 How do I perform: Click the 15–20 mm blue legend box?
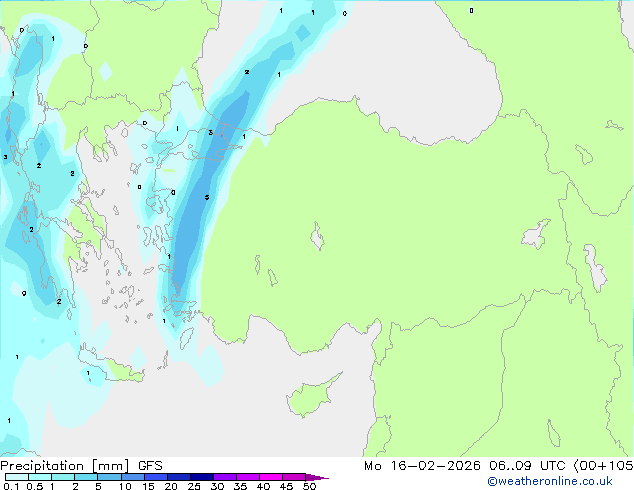point(155,477)
